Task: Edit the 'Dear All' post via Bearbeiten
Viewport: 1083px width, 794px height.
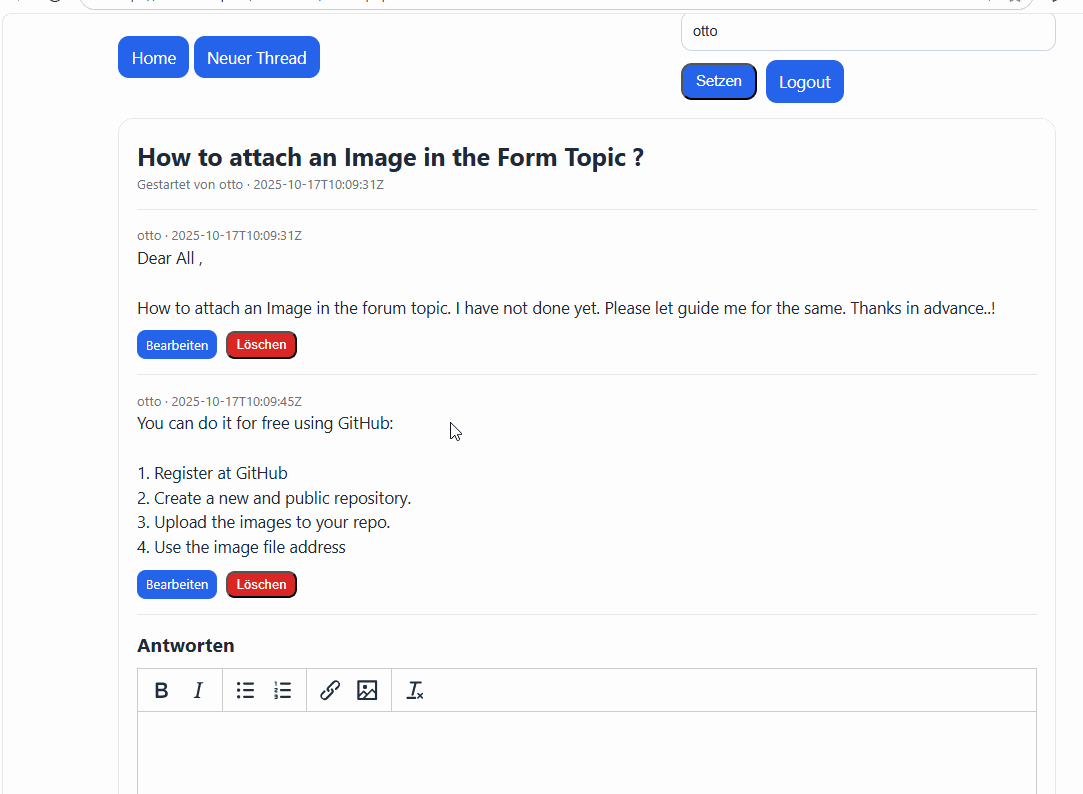Action: pyautogui.click(x=177, y=345)
